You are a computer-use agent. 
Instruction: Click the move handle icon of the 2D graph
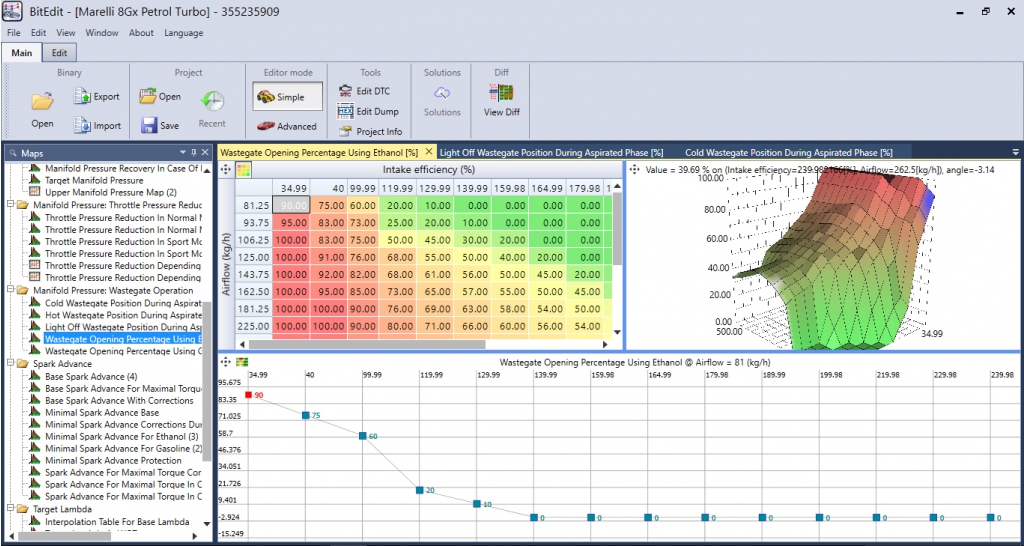tap(226, 361)
